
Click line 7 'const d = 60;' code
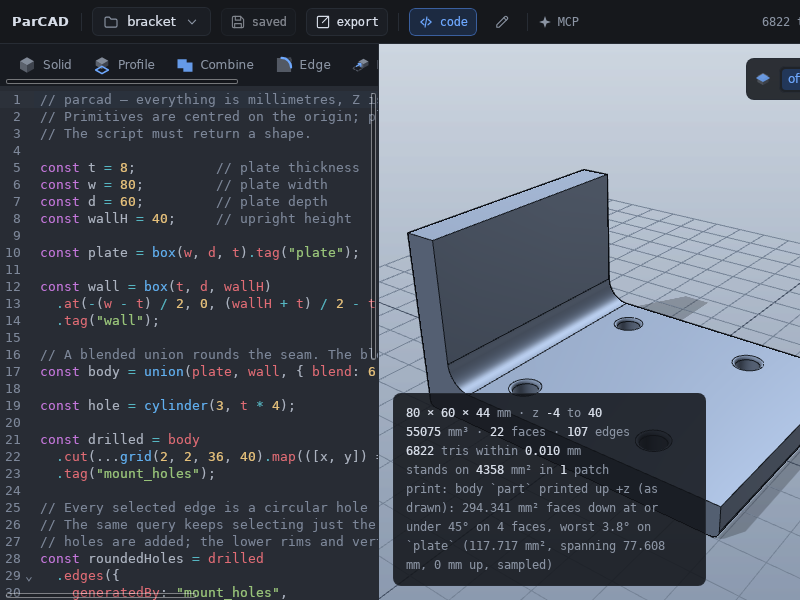click(x=91, y=202)
